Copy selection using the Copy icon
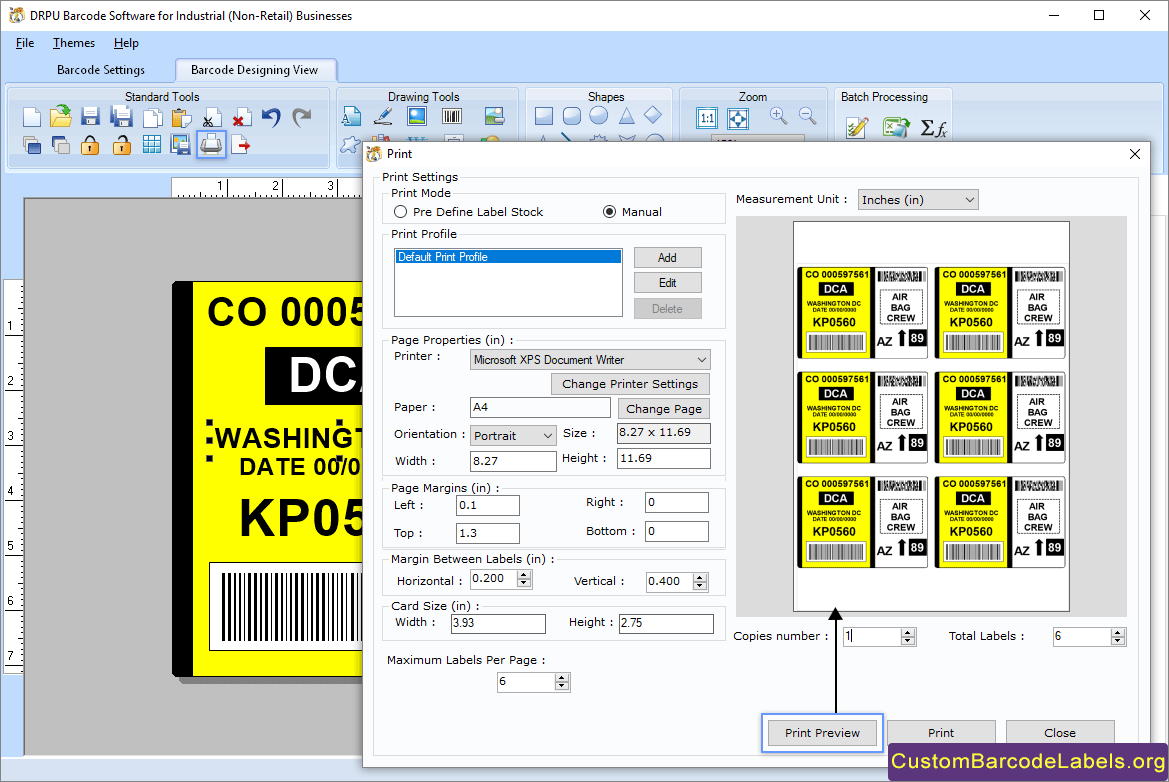Screen dimensions: 1169x782 coord(152,118)
